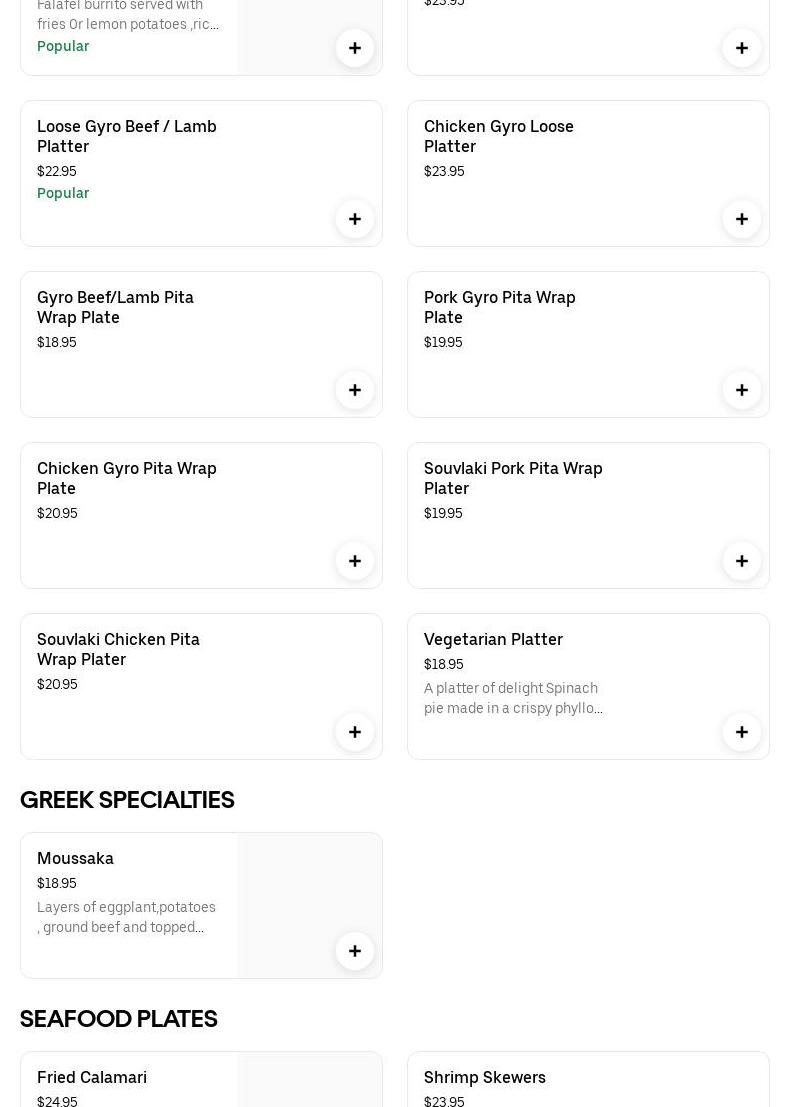Click the Seafood Plates section heading
The height and width of the screenshot is (1107, 804).
(x=119, y=1018)
